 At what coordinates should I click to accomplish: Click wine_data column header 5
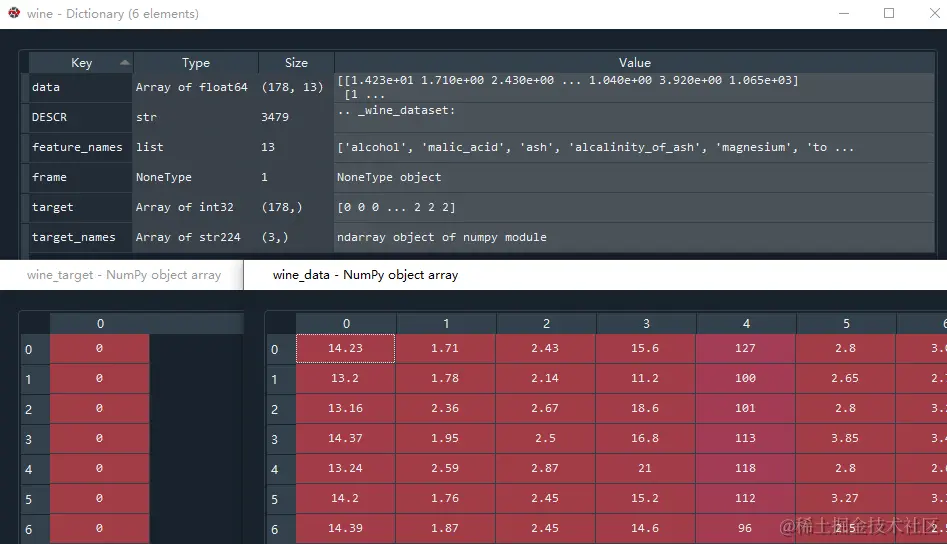click(x=846, y=324)
